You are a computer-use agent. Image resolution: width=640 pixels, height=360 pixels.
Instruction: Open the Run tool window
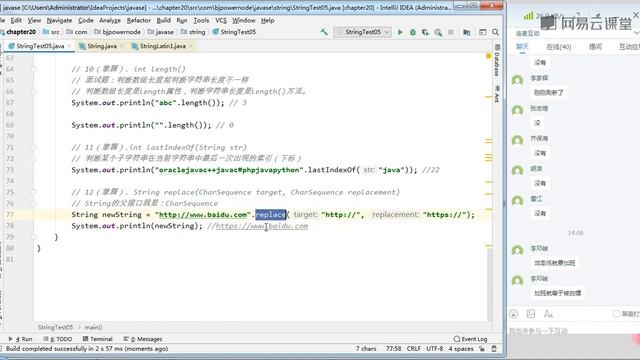point(20,339)
